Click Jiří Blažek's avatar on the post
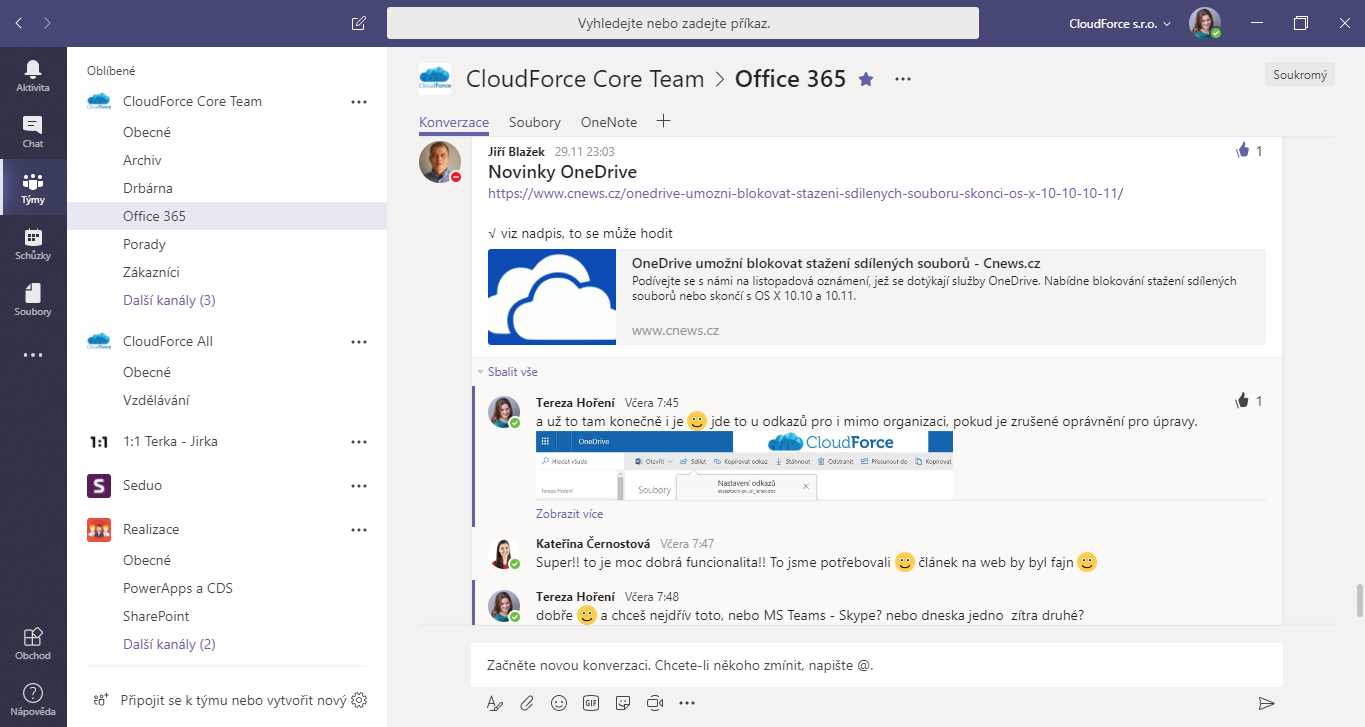This screenshot has width=1365, height=727. (440, 161)
